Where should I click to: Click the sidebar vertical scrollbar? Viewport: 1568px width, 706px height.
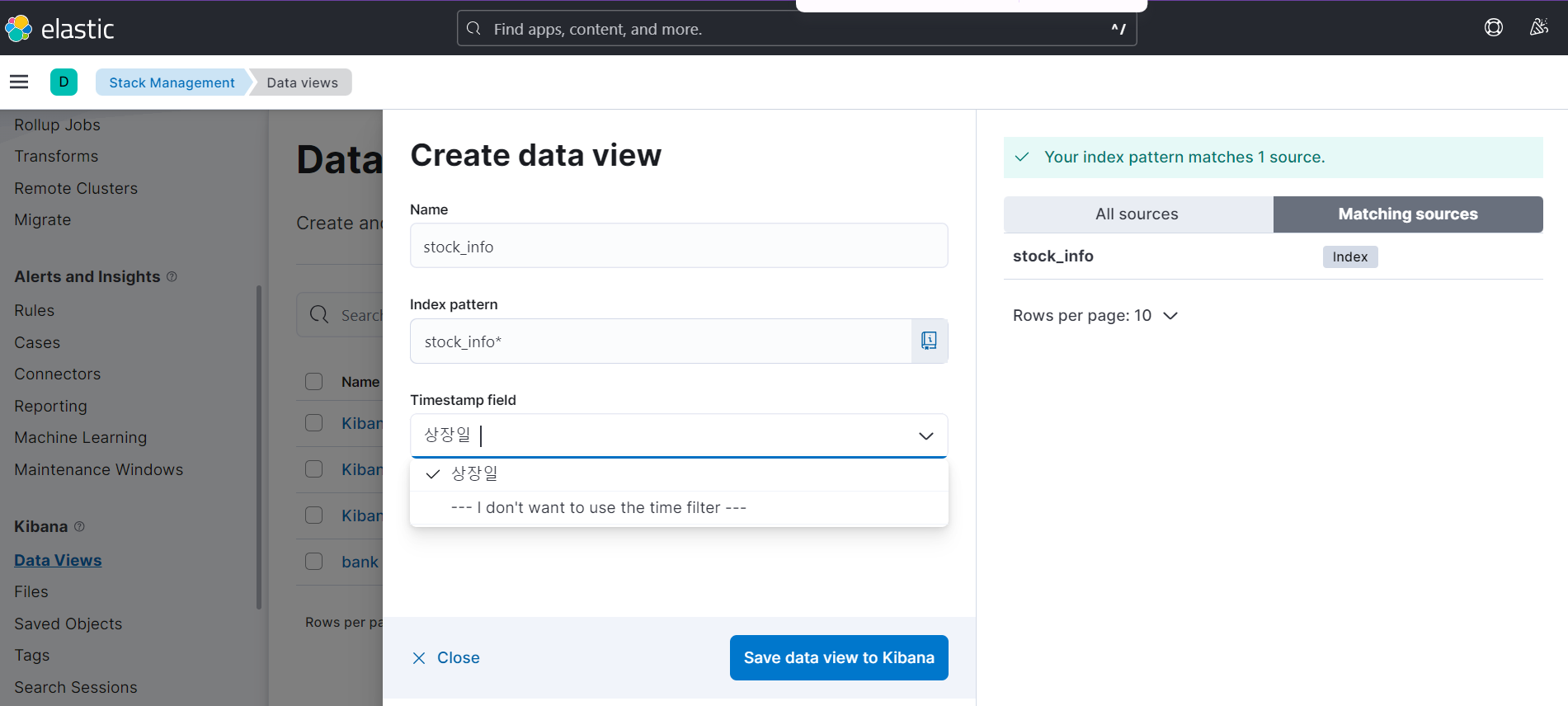coord(259,447)
